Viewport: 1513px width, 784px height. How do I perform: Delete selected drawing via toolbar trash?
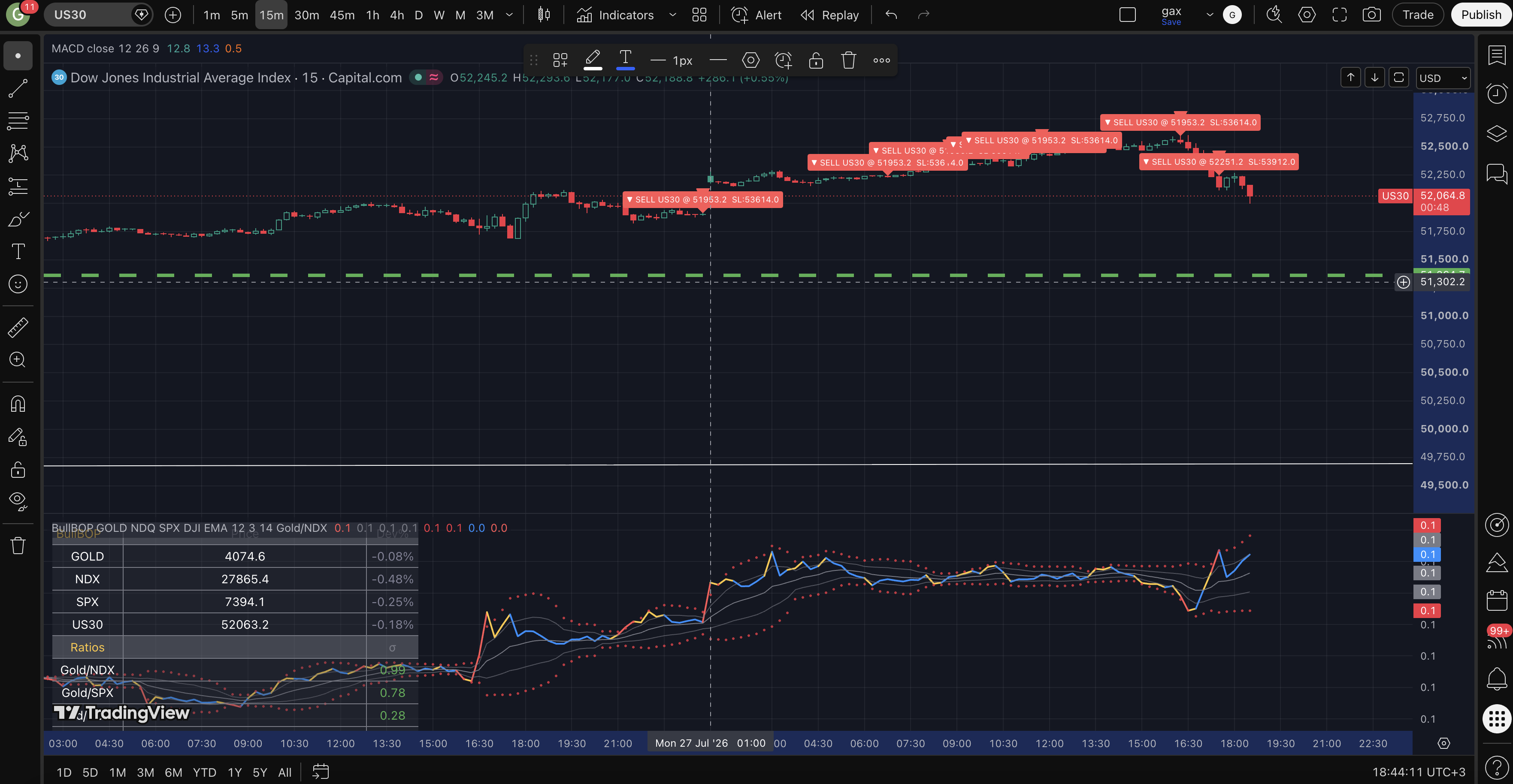point(848,60)
